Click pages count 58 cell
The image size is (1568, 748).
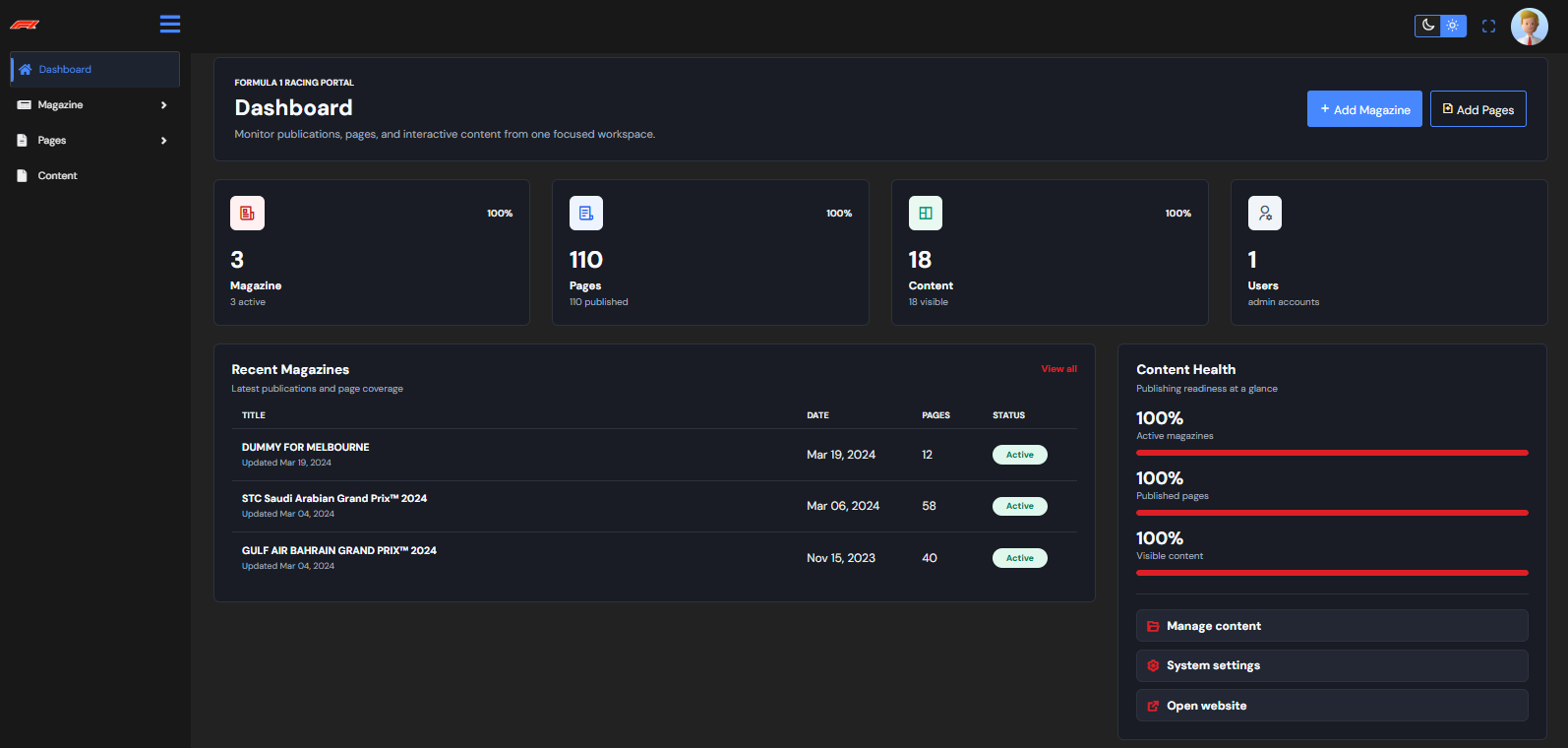[930, 506]
